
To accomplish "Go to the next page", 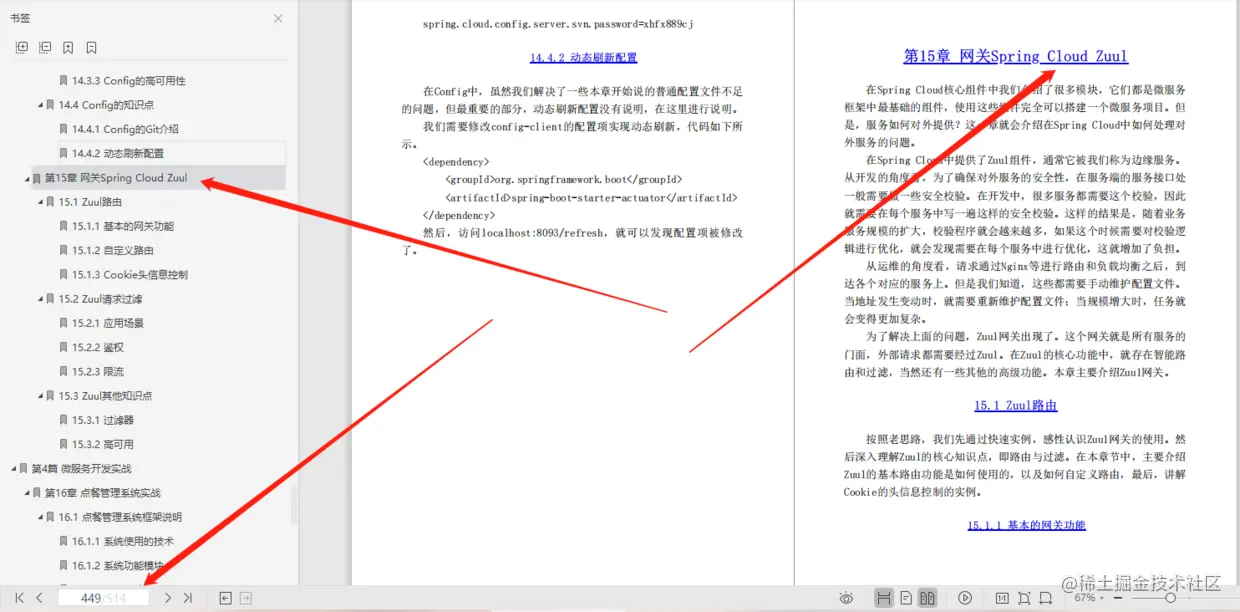I will [x=167, y=598].
